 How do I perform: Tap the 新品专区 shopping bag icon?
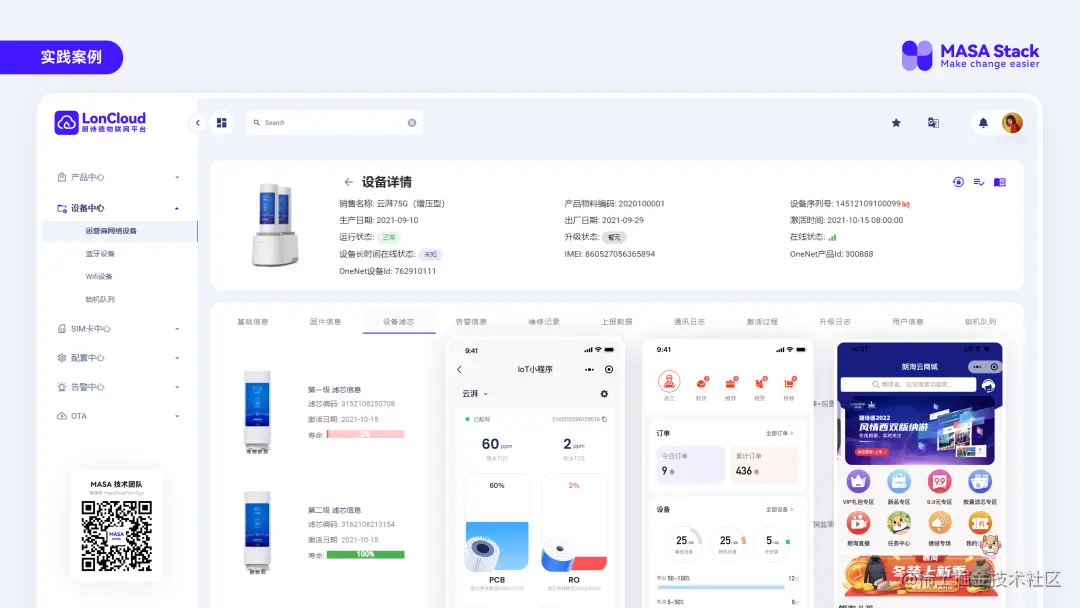tap(899, 483)
